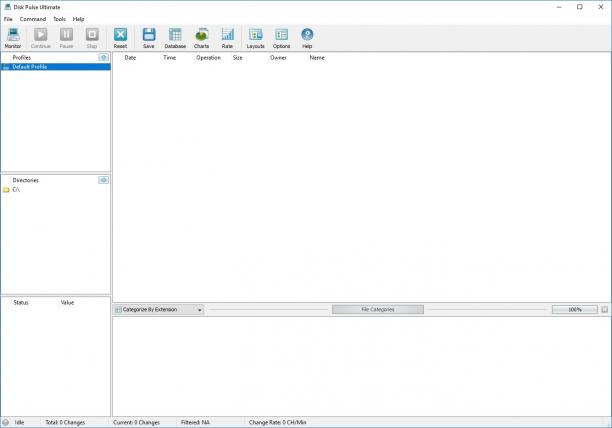Sort by the Operation column header
Viewport: 612px width, 428px height.
[208, 57]
